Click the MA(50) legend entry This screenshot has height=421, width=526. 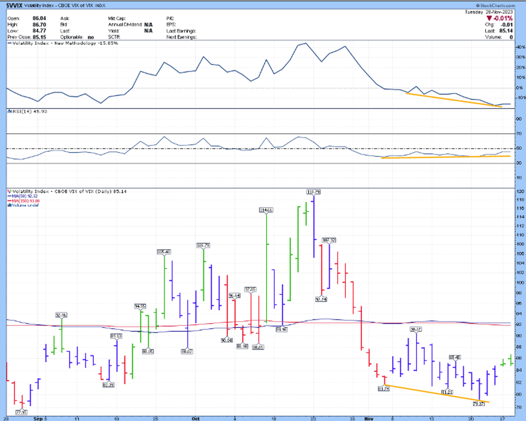coord(23,196)
